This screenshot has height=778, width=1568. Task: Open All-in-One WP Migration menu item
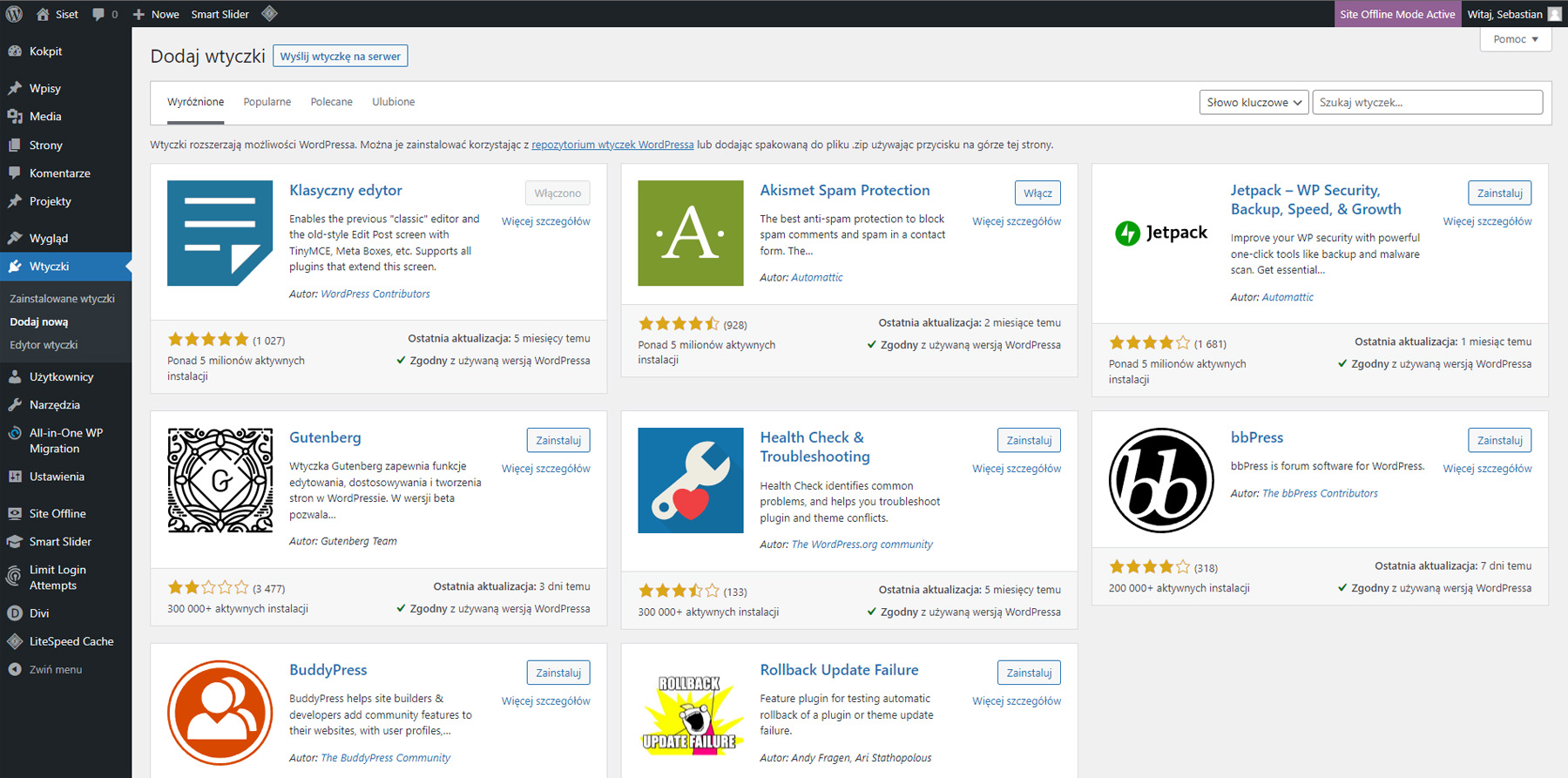click(65, 441)
